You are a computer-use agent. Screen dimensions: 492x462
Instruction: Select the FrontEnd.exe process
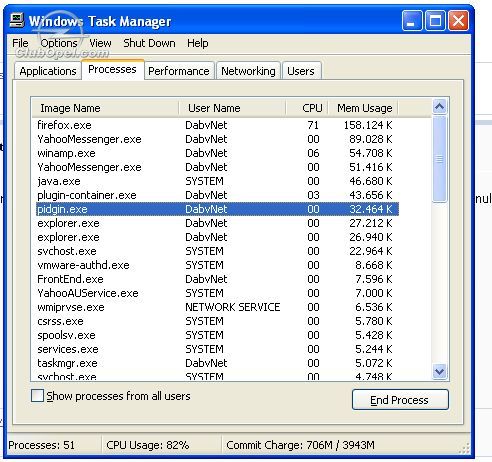point(217,279)
